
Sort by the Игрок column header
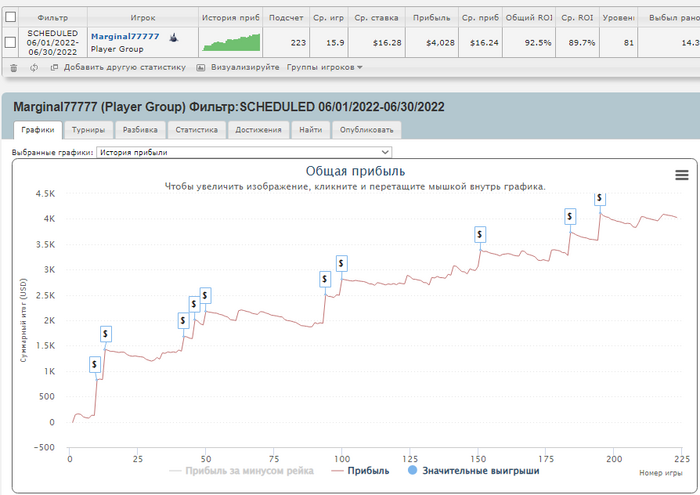143,18
